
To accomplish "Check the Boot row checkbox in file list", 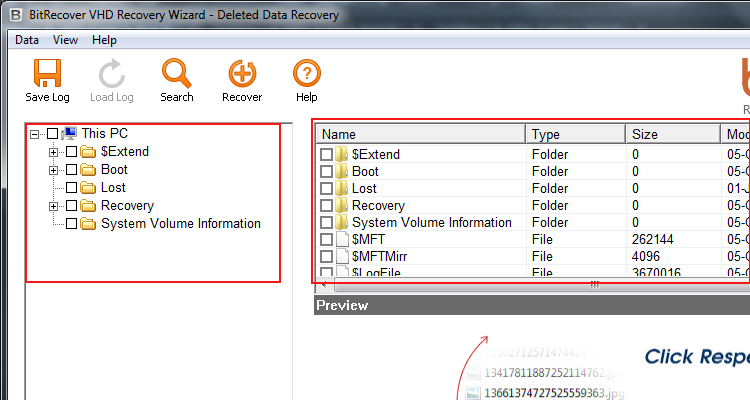I will tap(326, 171).
